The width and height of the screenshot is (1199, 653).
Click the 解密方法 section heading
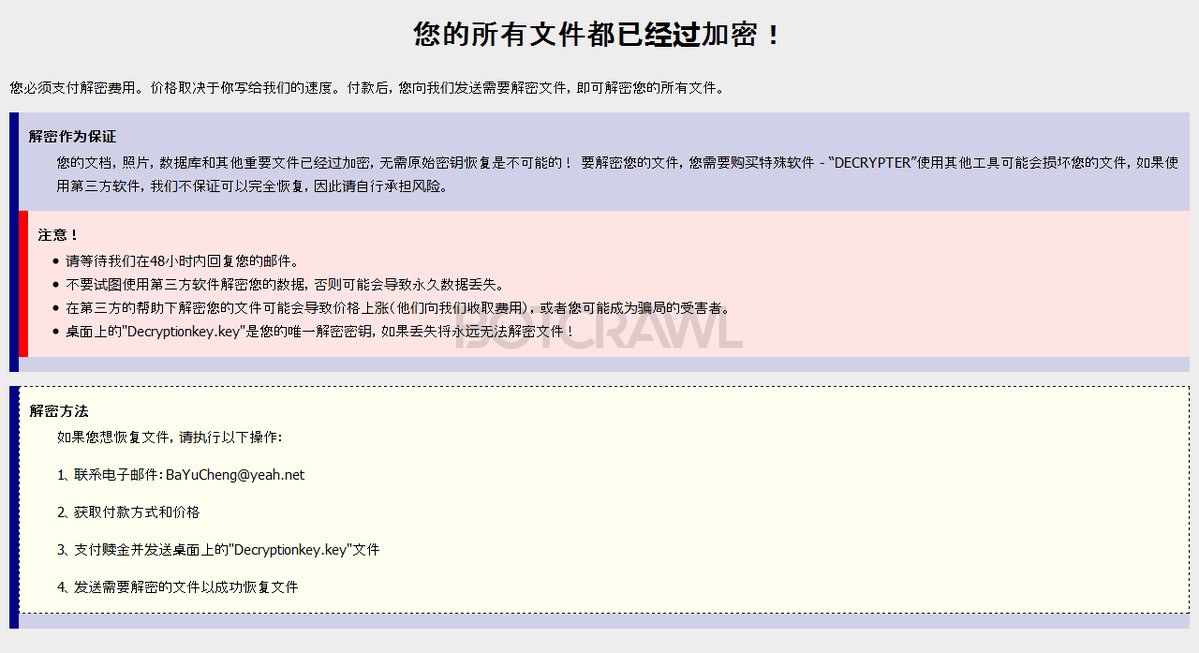pos(59,411)
